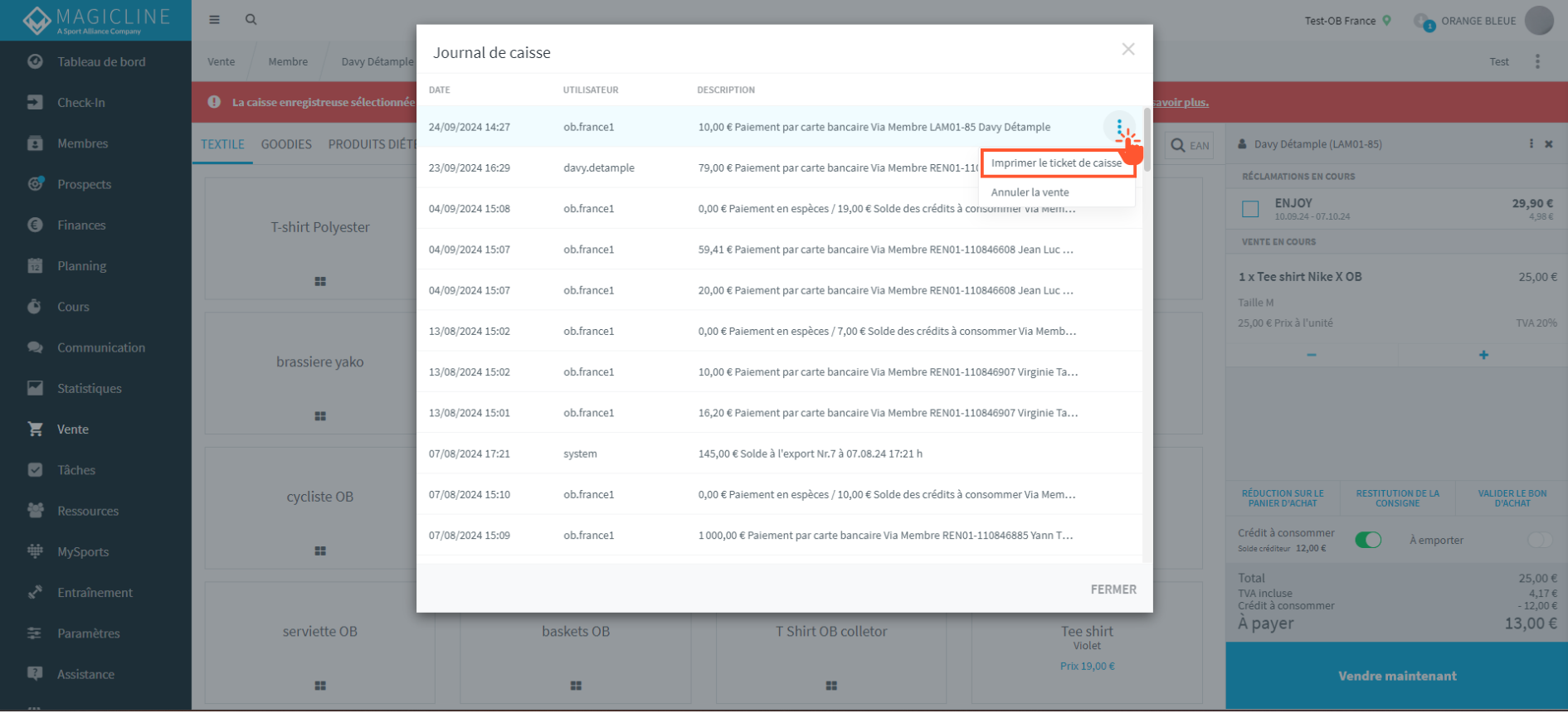
Task: Expand variants grid of cycliste OB
Action: [x=320, y=551]
